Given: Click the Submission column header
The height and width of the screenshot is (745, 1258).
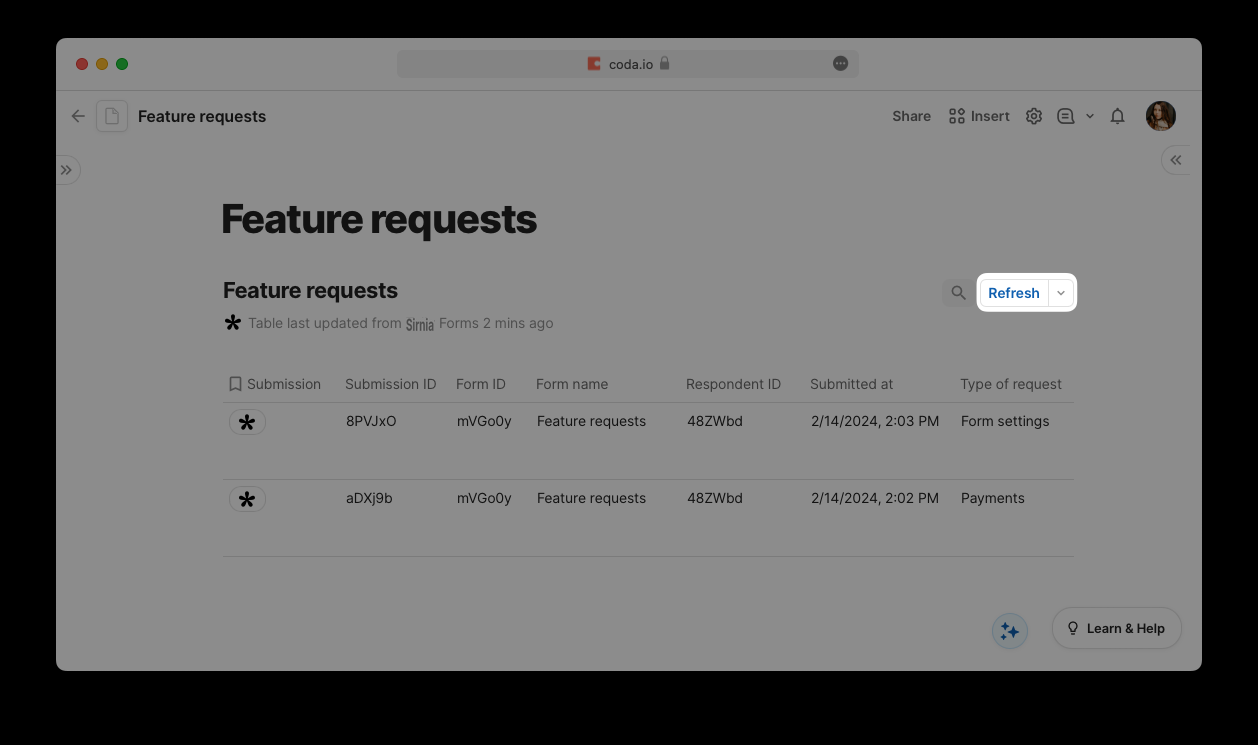Looking at the screenshot, I should pos(275,384).
